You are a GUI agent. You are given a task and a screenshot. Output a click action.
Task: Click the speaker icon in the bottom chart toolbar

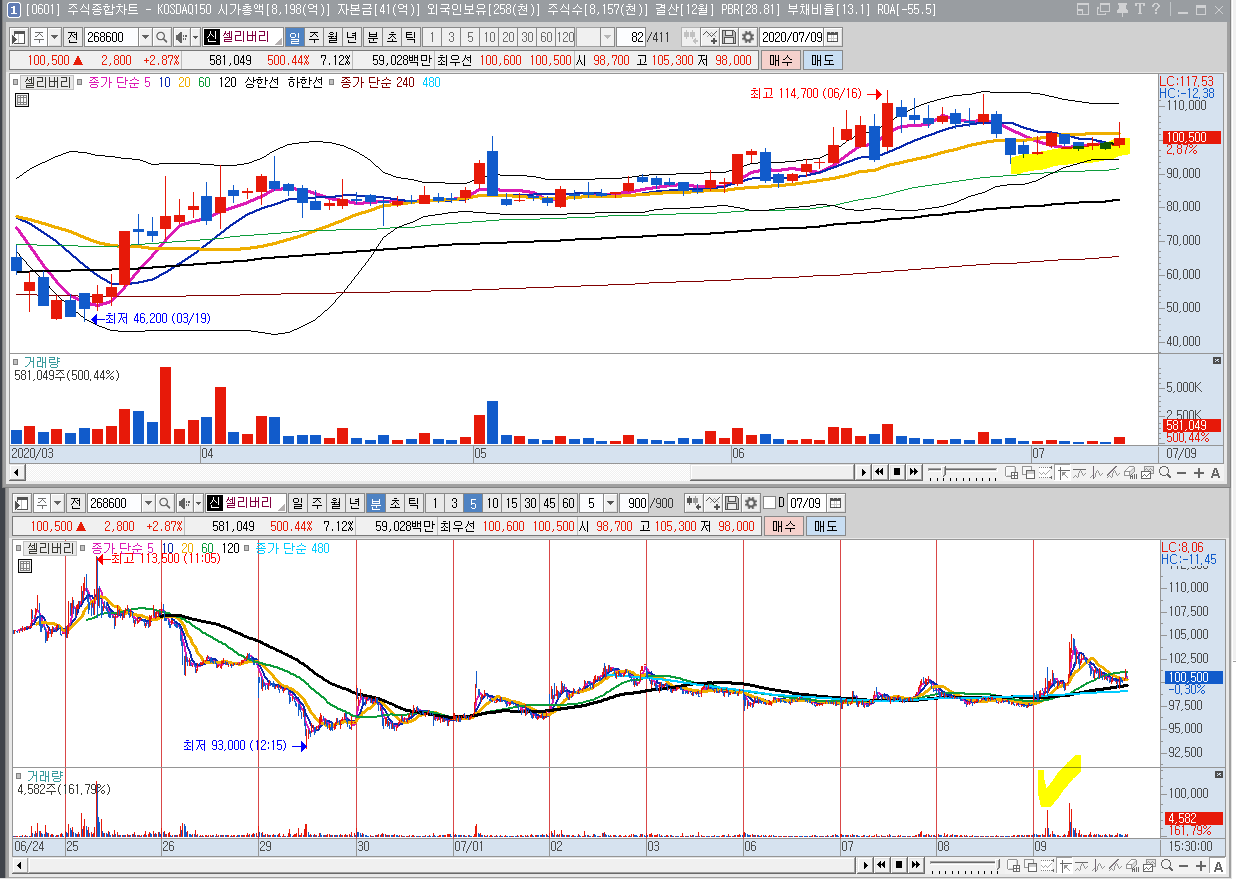coord(183,502)
